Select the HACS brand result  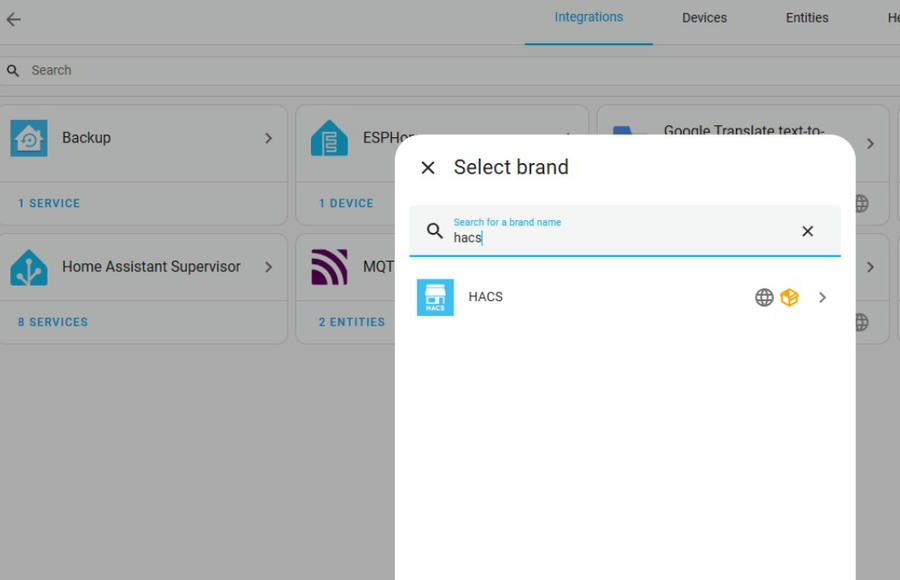point(624,297)
